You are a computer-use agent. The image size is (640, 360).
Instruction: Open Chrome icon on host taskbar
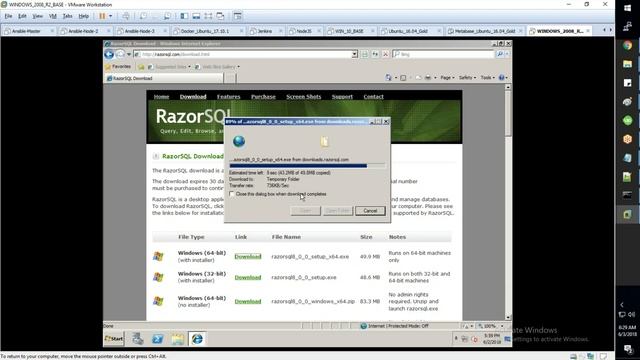(627, 45)
